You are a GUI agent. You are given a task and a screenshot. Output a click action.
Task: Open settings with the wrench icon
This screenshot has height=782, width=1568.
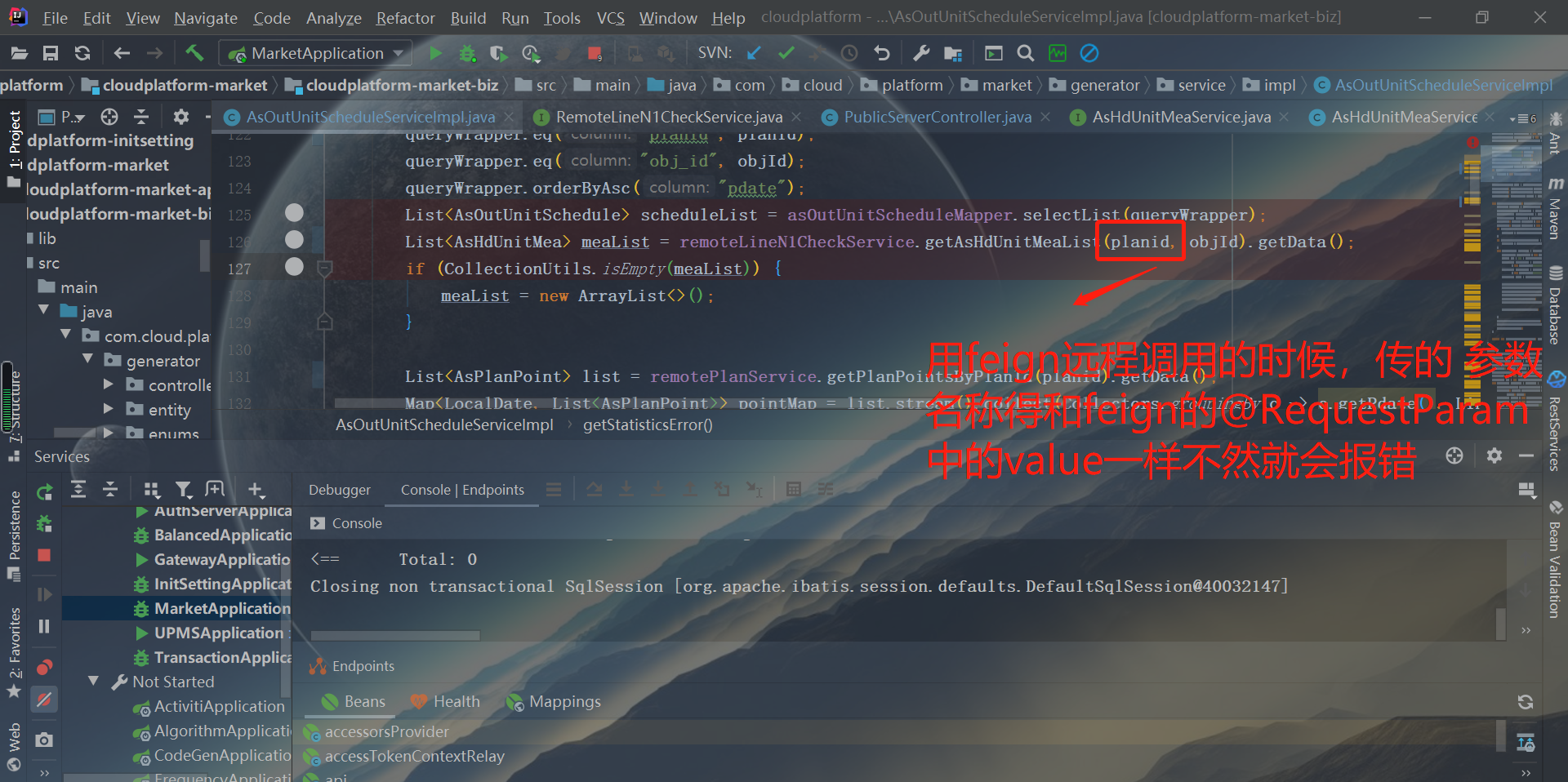(x=921, y=53)
